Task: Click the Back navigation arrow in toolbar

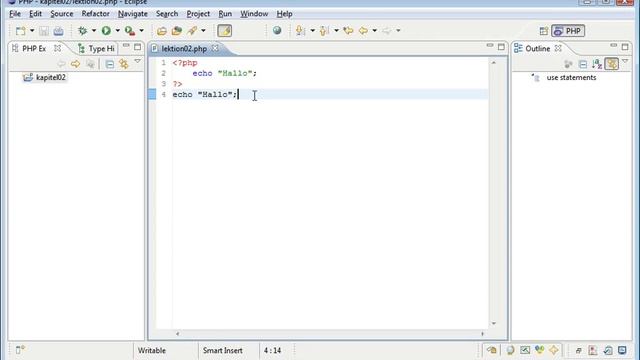Action: click(363, 31)
